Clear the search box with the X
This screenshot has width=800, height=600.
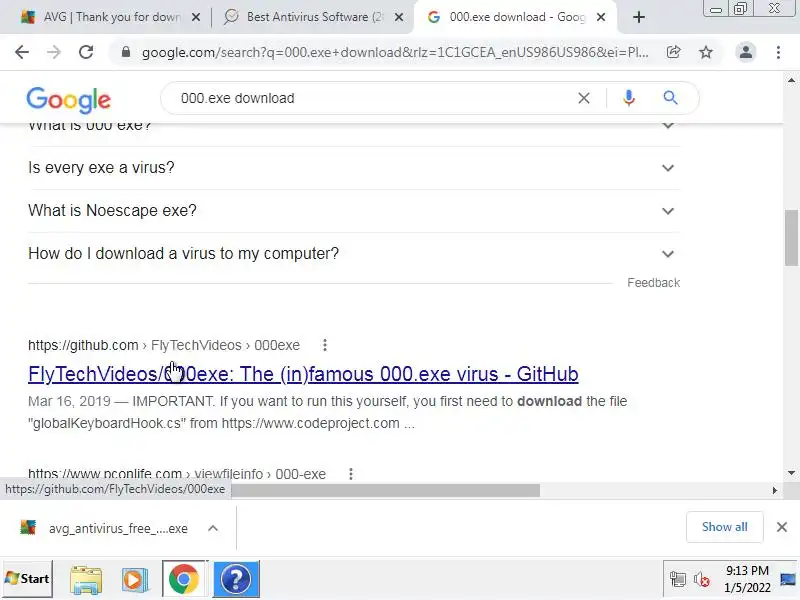tap(584, 98)
